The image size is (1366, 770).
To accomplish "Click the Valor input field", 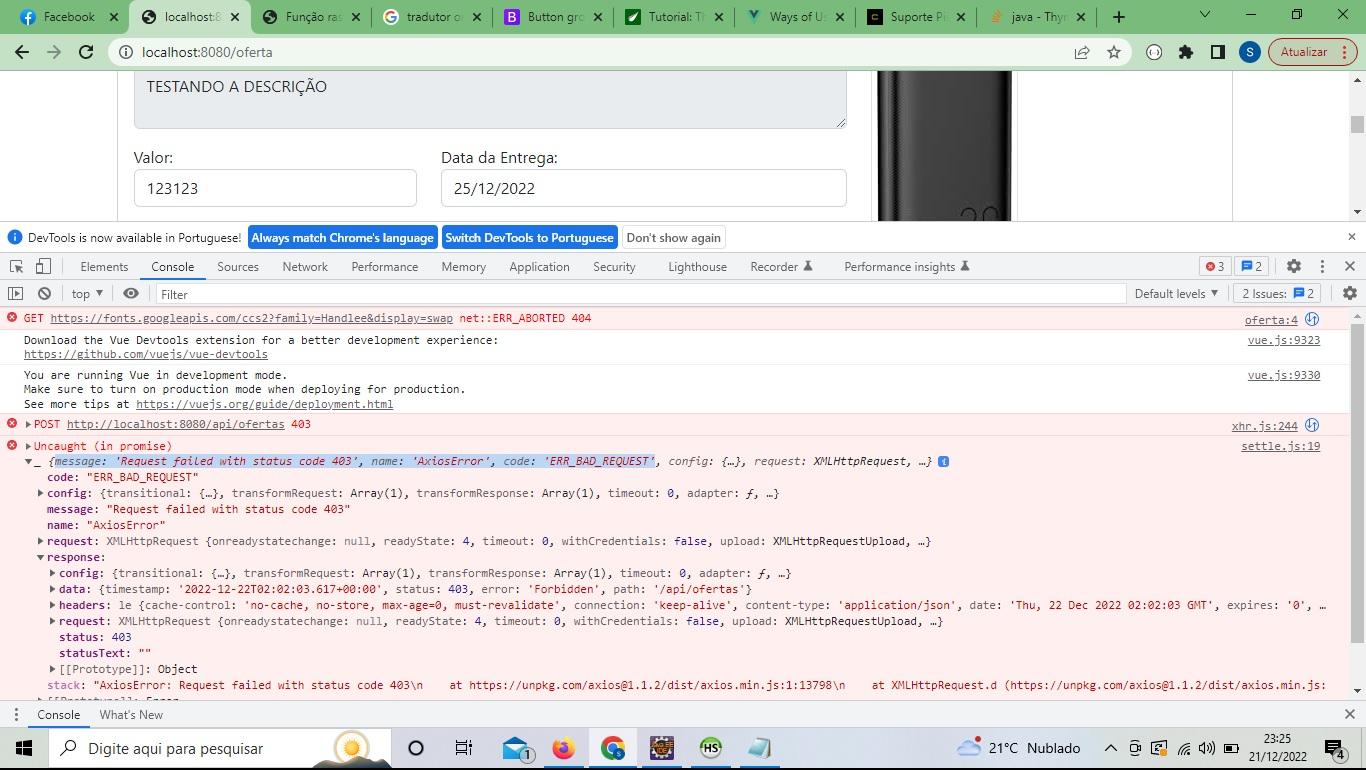I will [275, 188].
